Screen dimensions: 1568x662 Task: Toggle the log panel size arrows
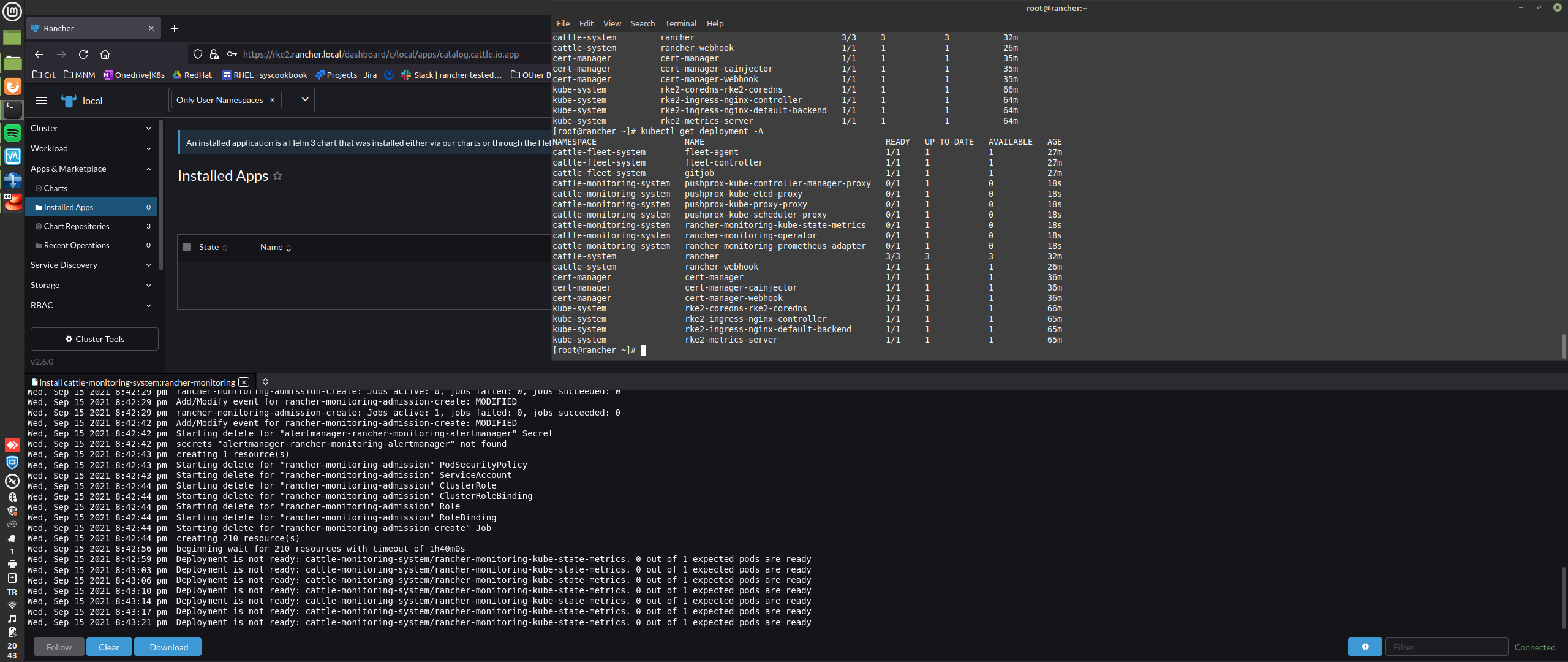pos(265,382)
